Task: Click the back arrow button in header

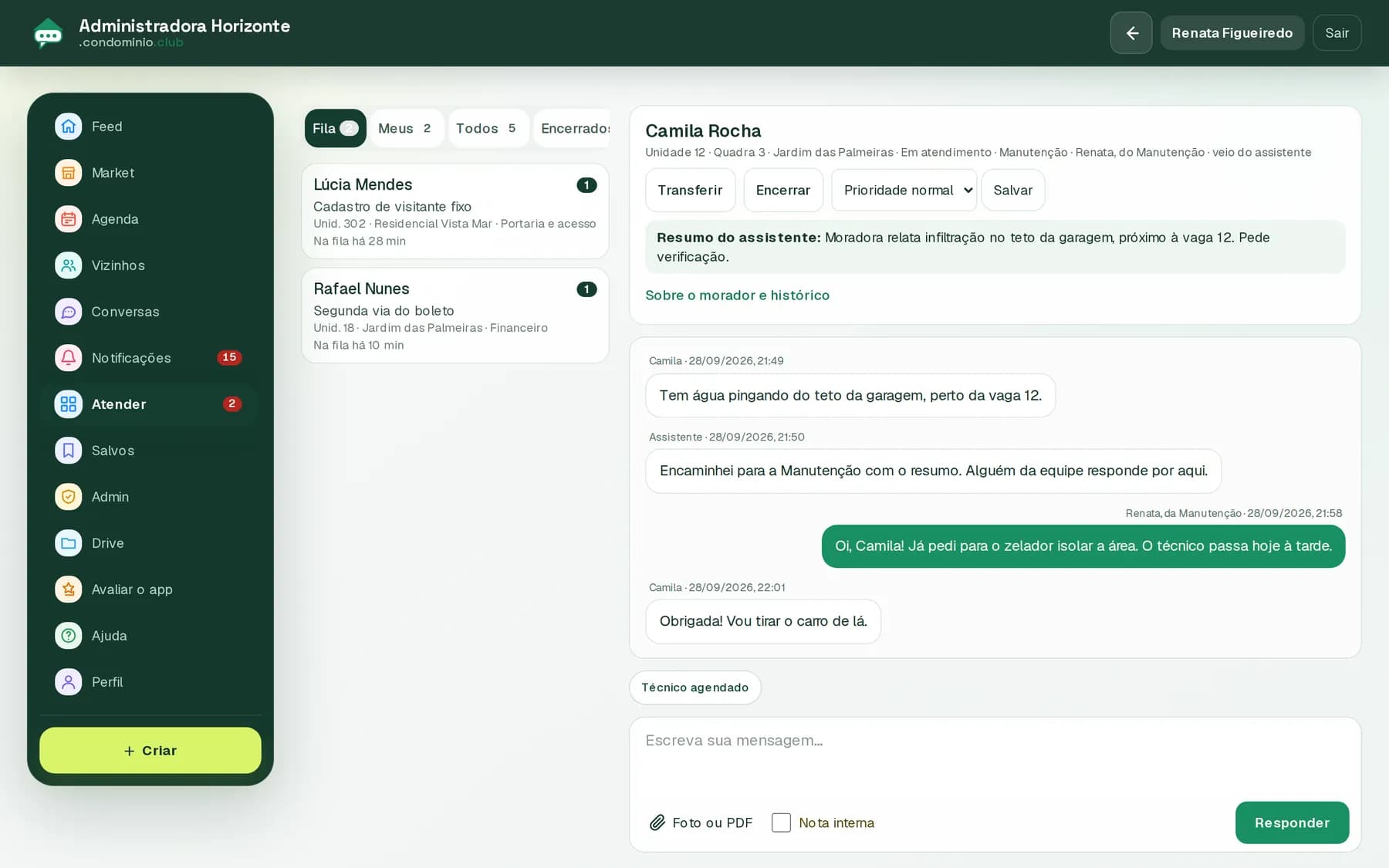Action: [1131, 33]
